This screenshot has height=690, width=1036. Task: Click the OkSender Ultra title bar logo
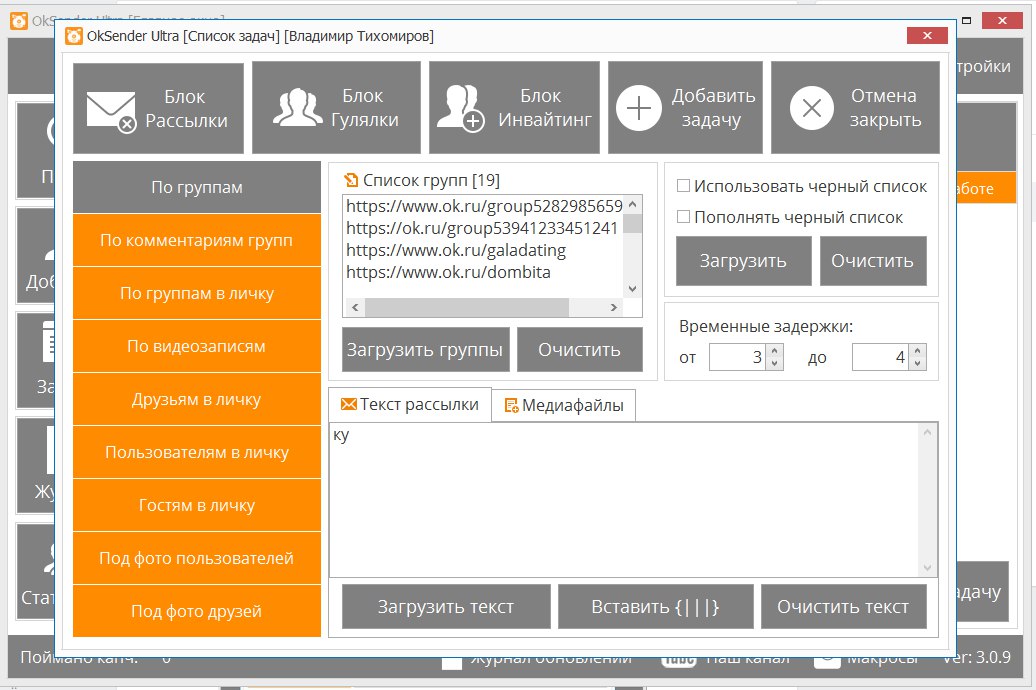(x=73, y=36)
